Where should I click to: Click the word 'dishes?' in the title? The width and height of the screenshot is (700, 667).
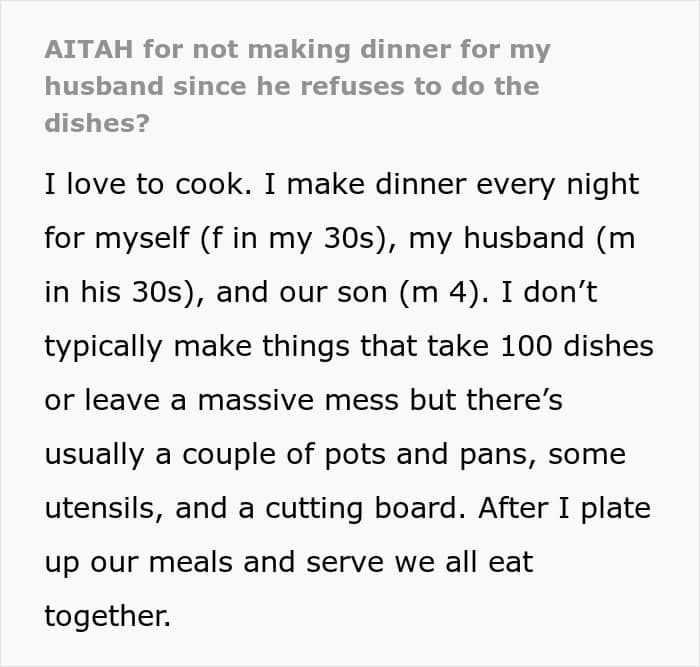point(97,123)
